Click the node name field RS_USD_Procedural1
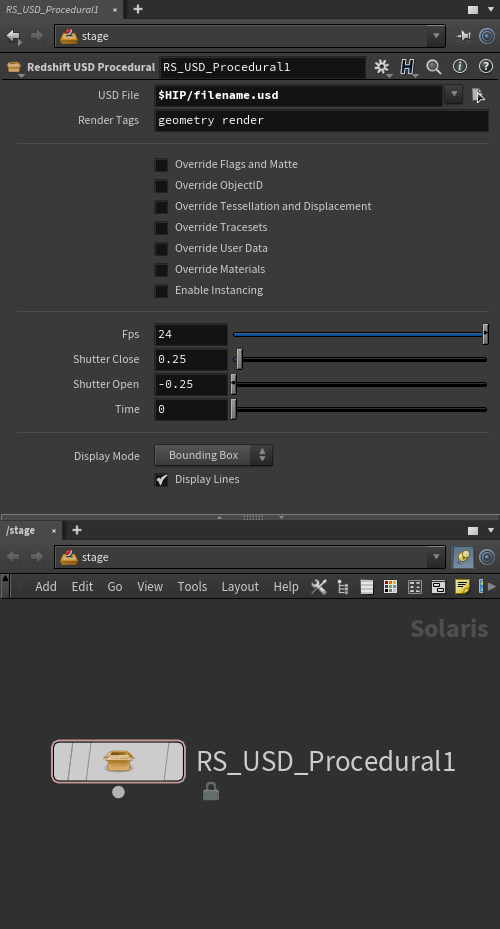The width and height of the screenshot is (500, 929). point(263,67)
